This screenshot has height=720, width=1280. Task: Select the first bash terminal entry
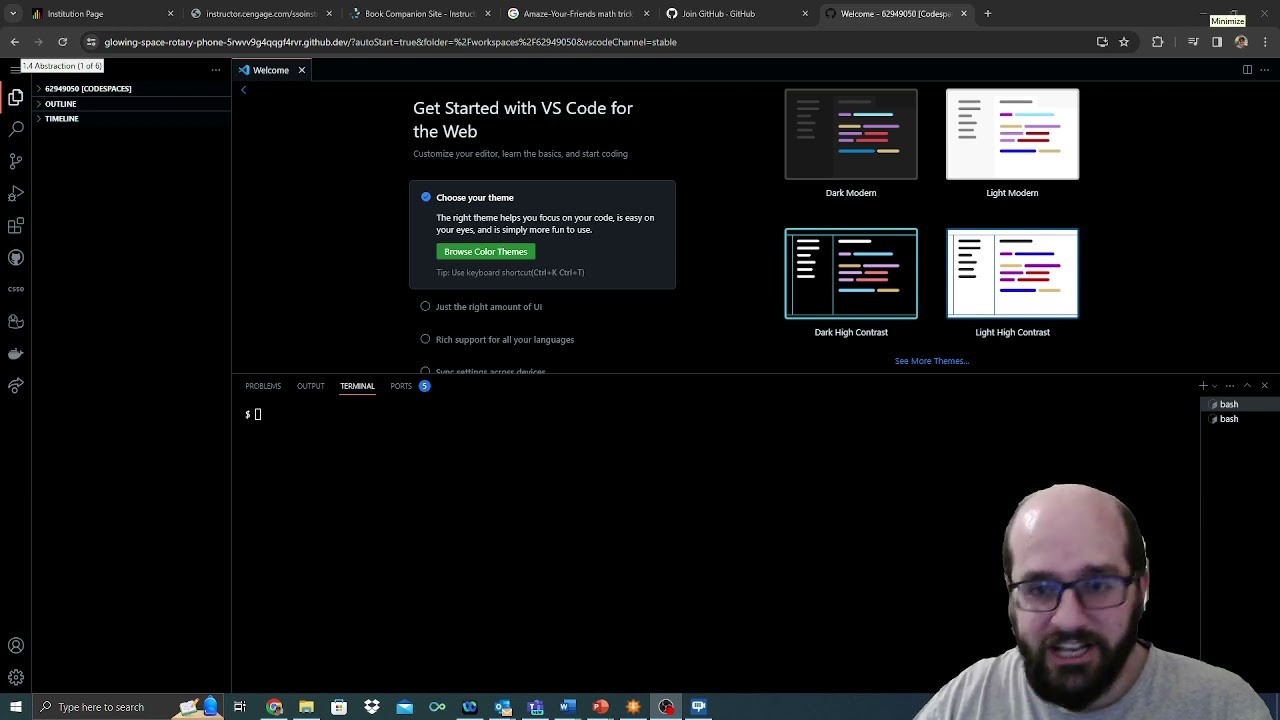[x=1240, y=405]
